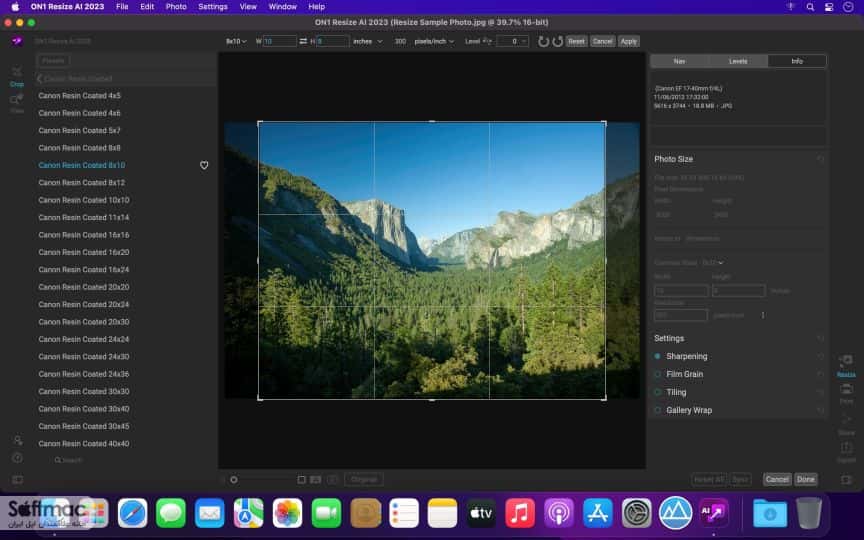Click the Done button
This screenshot has width=864, height=540.
coord(806,479)
